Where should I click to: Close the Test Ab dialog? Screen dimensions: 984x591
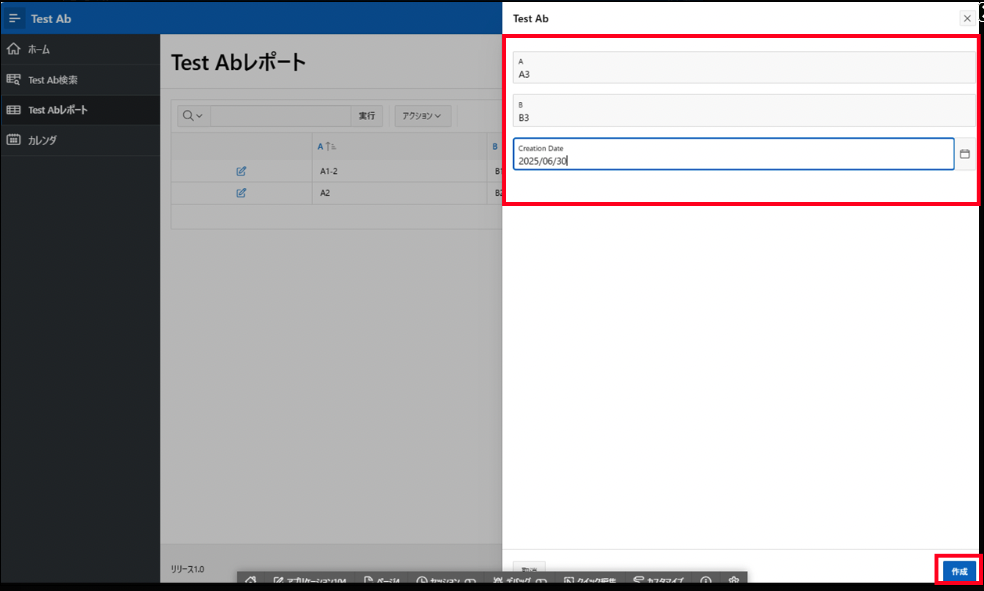pyautogui.click(x=966, y=18)
